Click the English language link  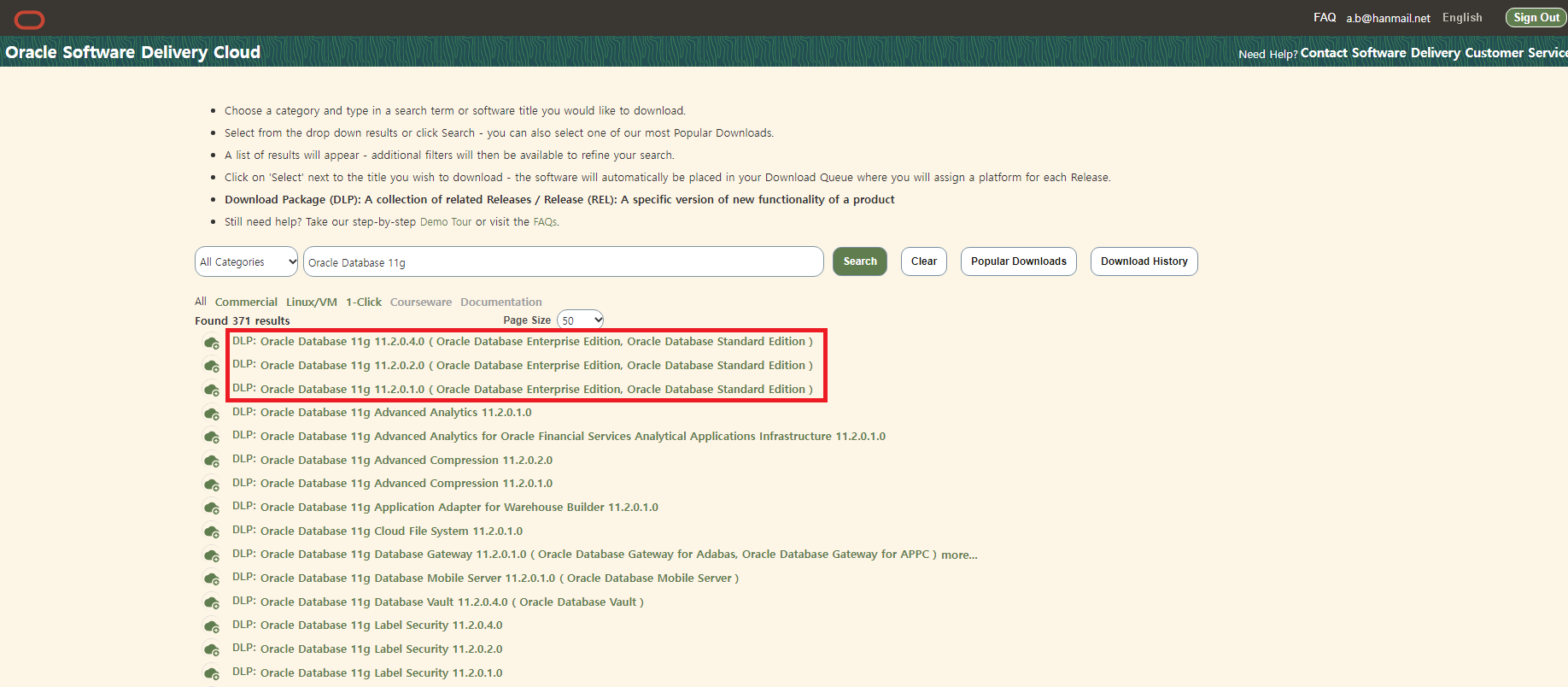pos(1462,17)
